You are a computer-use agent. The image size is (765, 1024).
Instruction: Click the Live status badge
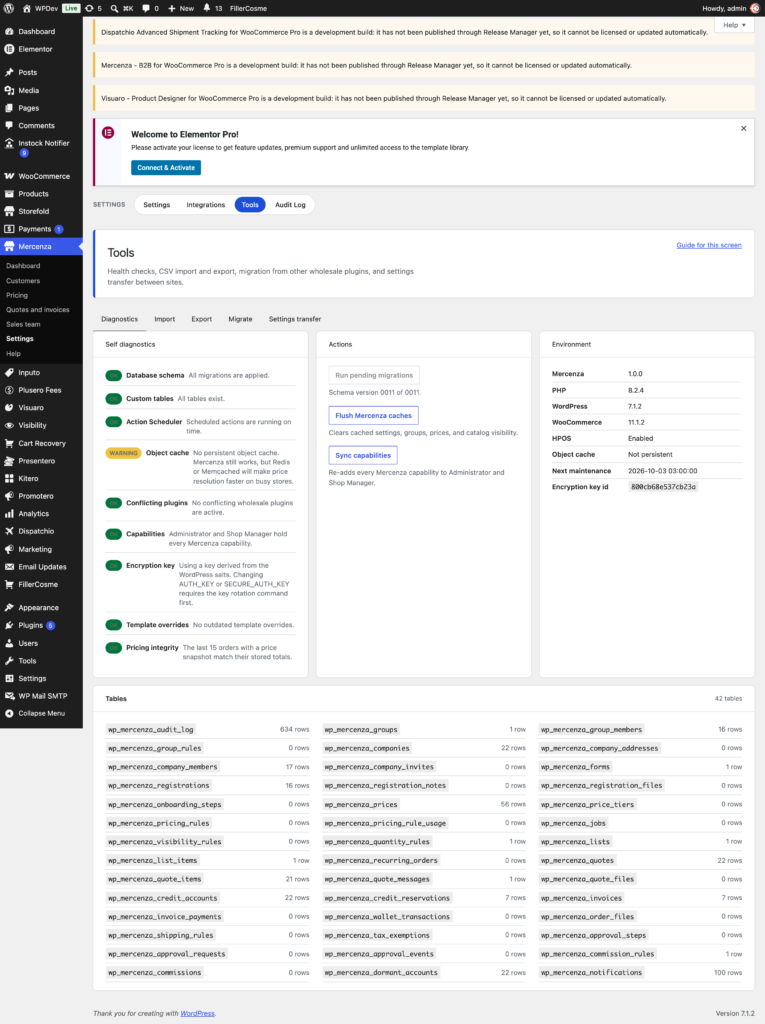click(x=71, y=8)
